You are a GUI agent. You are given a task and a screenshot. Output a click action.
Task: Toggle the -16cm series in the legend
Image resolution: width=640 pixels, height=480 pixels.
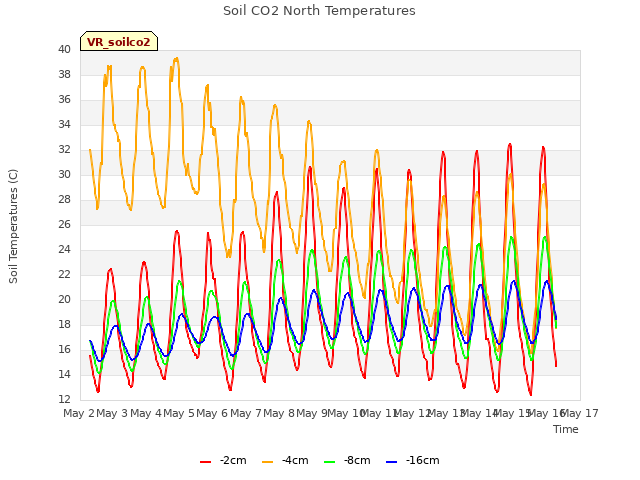pos(413,460)
